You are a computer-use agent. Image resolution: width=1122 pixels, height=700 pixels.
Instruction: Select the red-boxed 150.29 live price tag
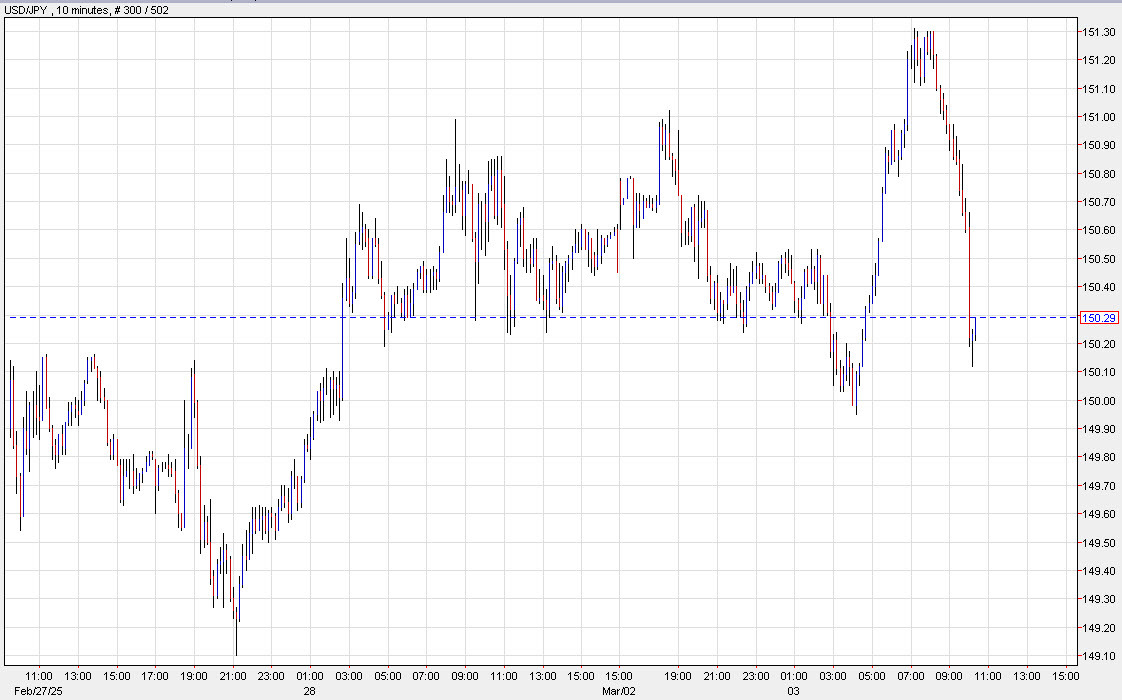[x=1100, y=315]
